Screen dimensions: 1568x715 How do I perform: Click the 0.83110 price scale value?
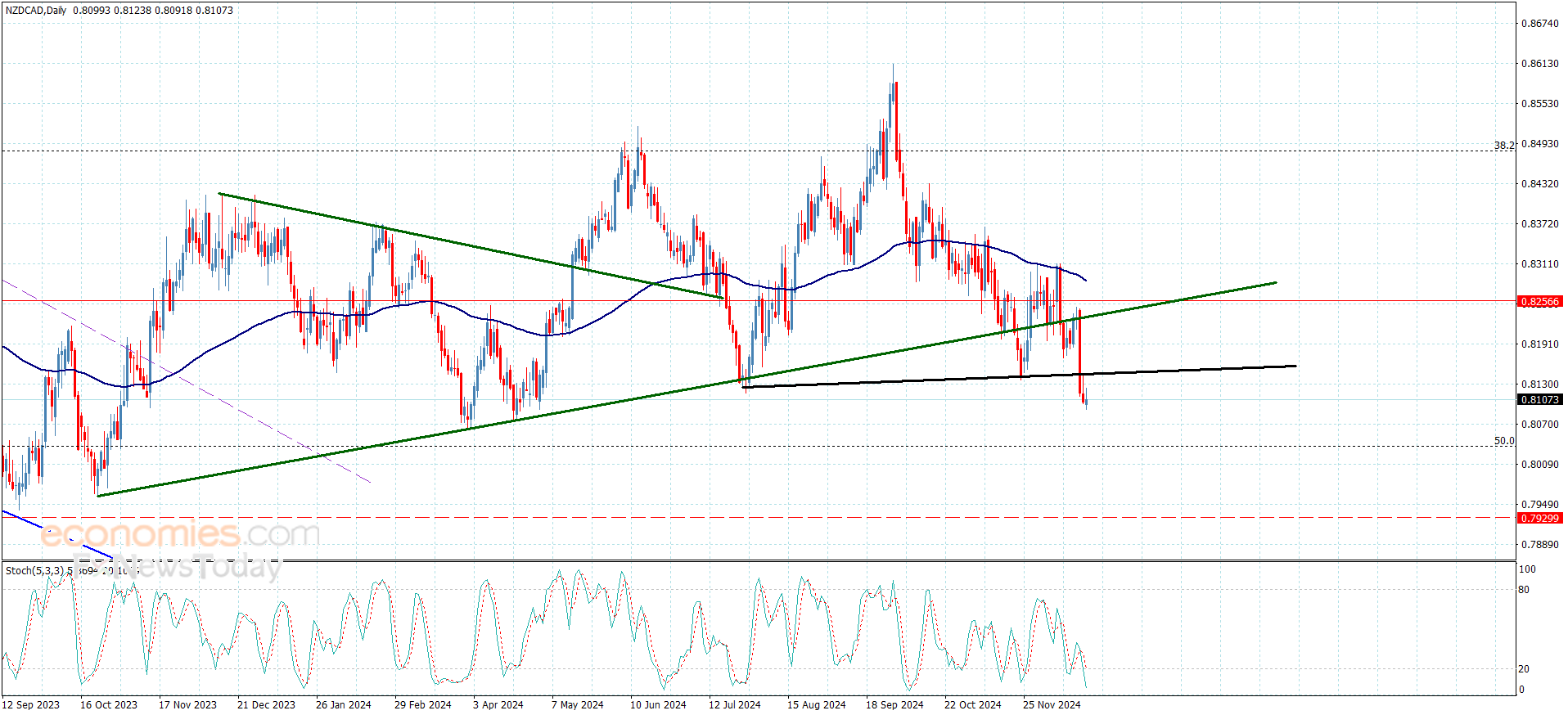(1539, 264)
